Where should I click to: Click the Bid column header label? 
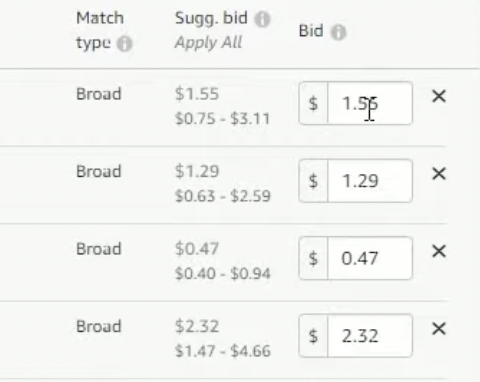tap(311, 31)
